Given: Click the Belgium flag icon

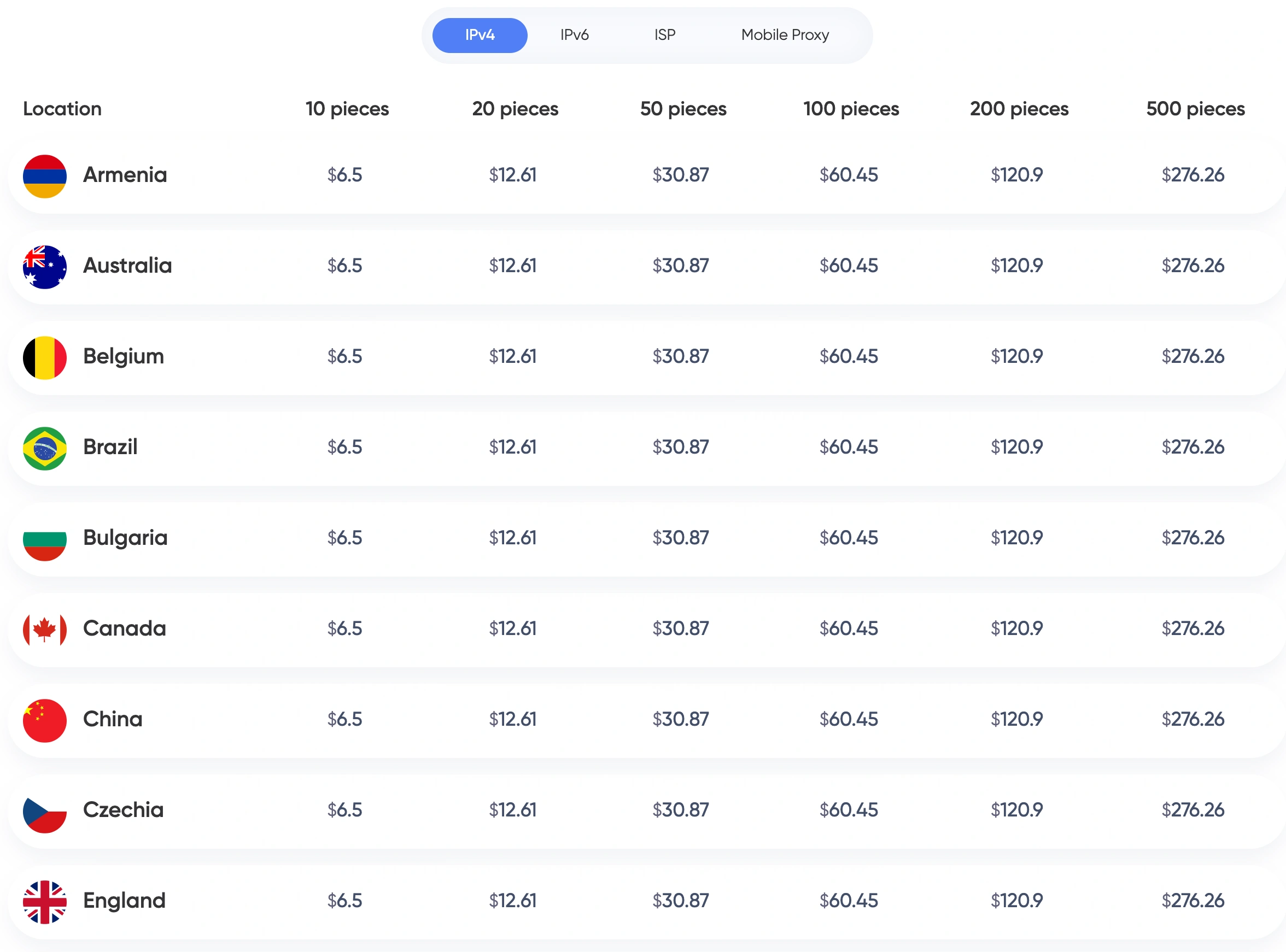Looking at the screenshot, I should pyautogui.click(x=44, y=357).
